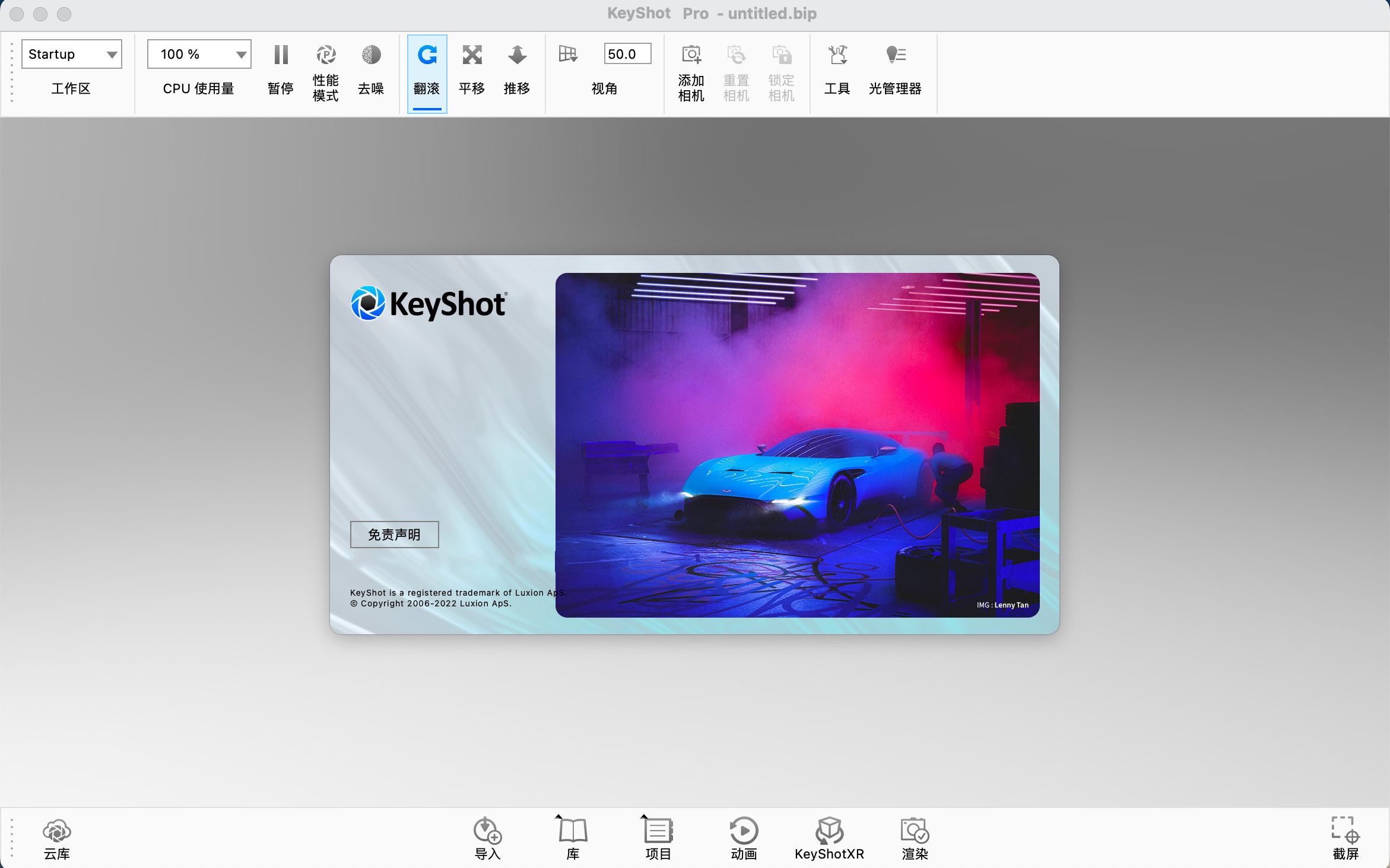This screenshot has width=1390, height=868.
Task: Click the CPU 使用量 label
Action: click(x=199, y=88)
